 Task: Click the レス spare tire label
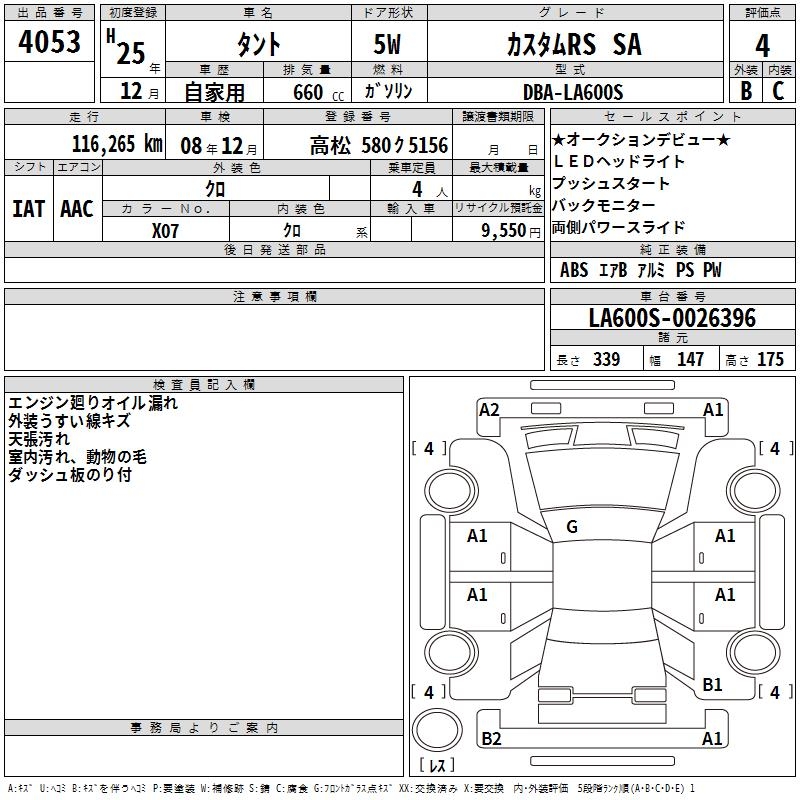(437, 765)
